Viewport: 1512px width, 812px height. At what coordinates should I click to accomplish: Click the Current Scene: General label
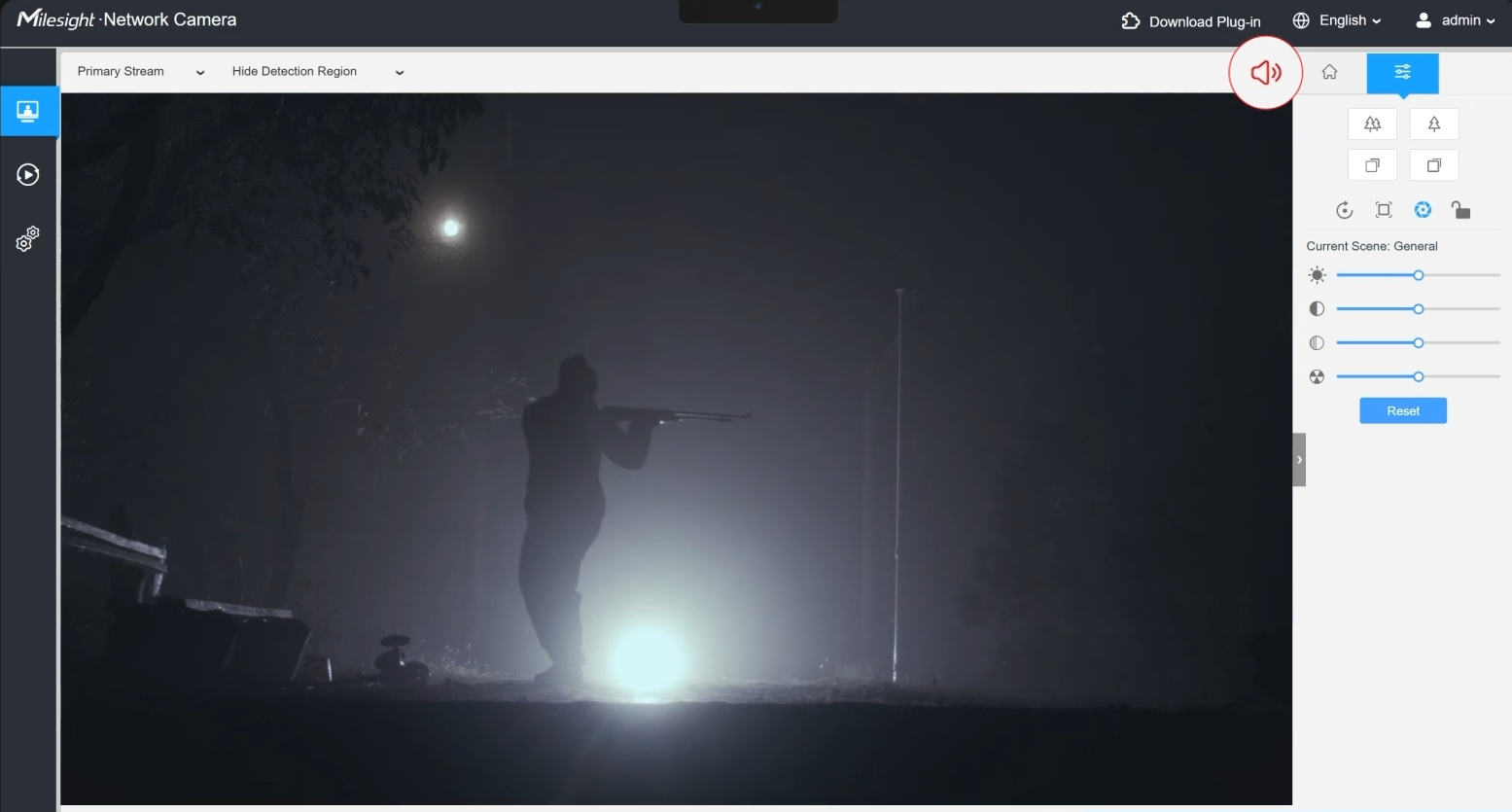(1372, 246)
